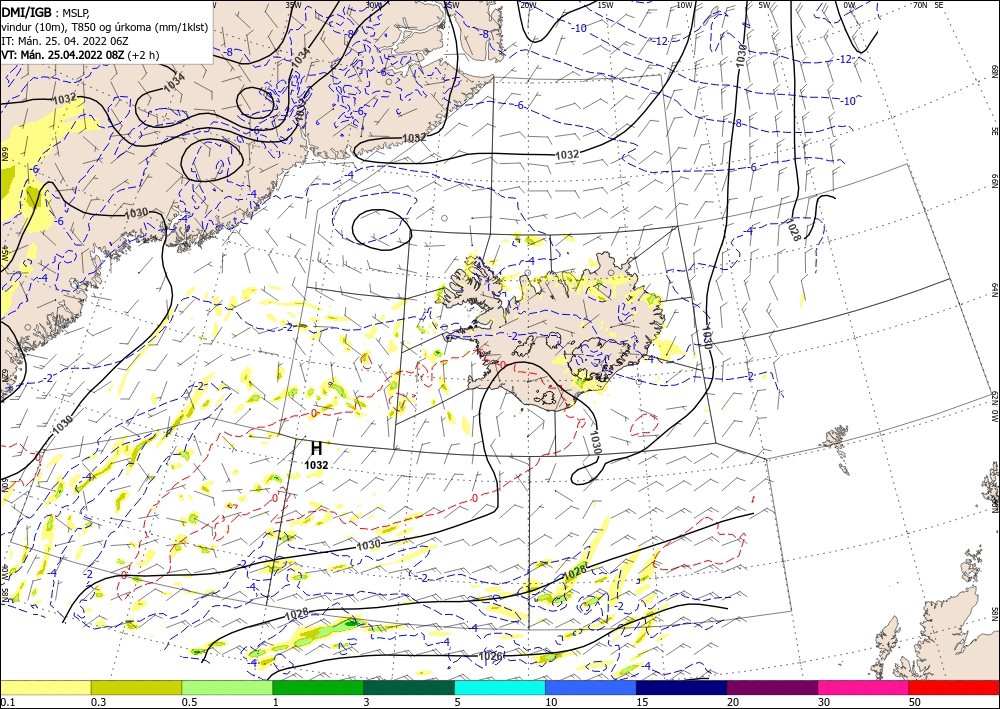Select the green 1 mm legend swatch
This screenshot has width=1000, height=709.
(x=318, y=687)
